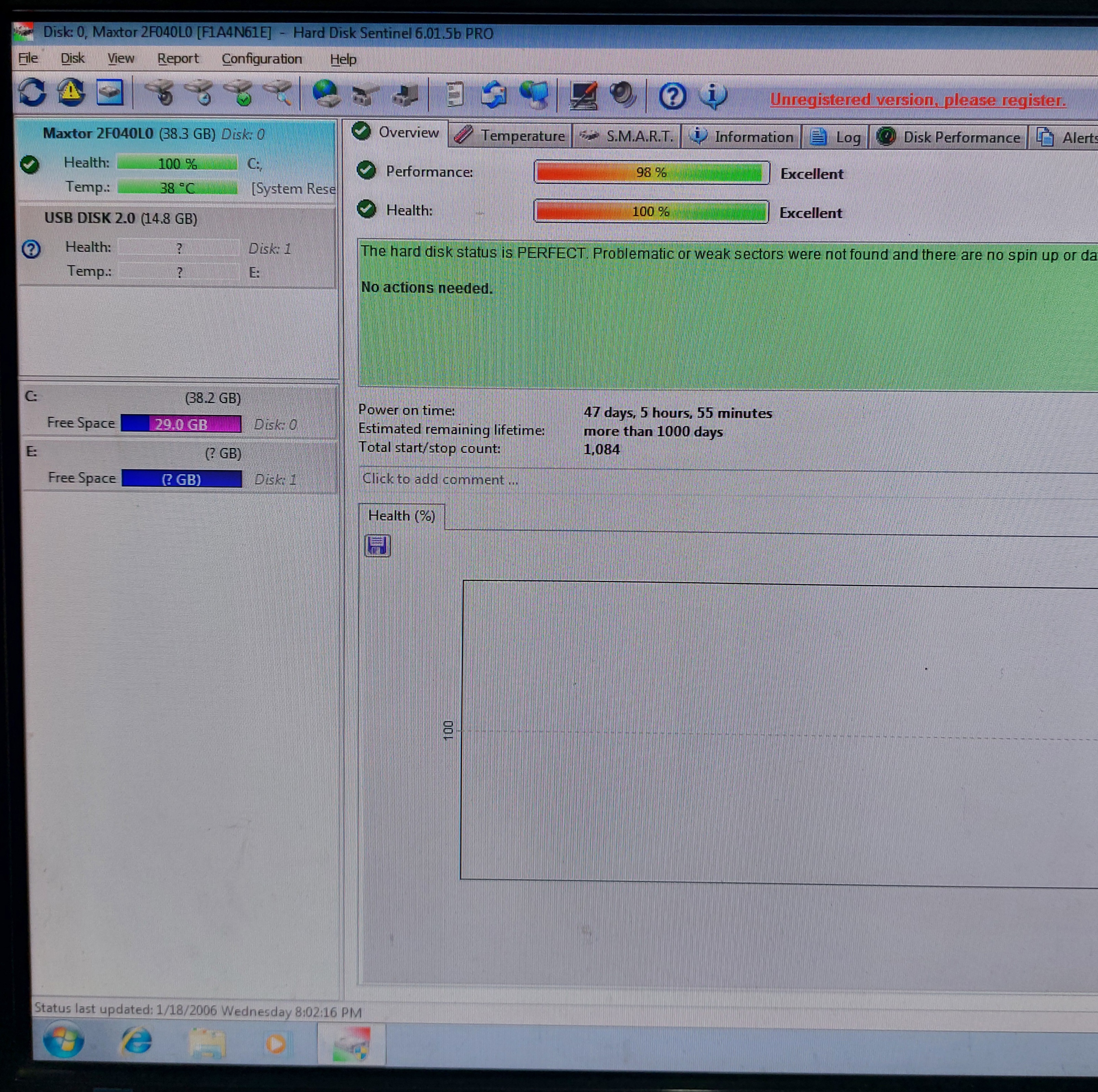Click the 'Status last updated' status bar text
1098x1092 pixels.
point(198,1011)
